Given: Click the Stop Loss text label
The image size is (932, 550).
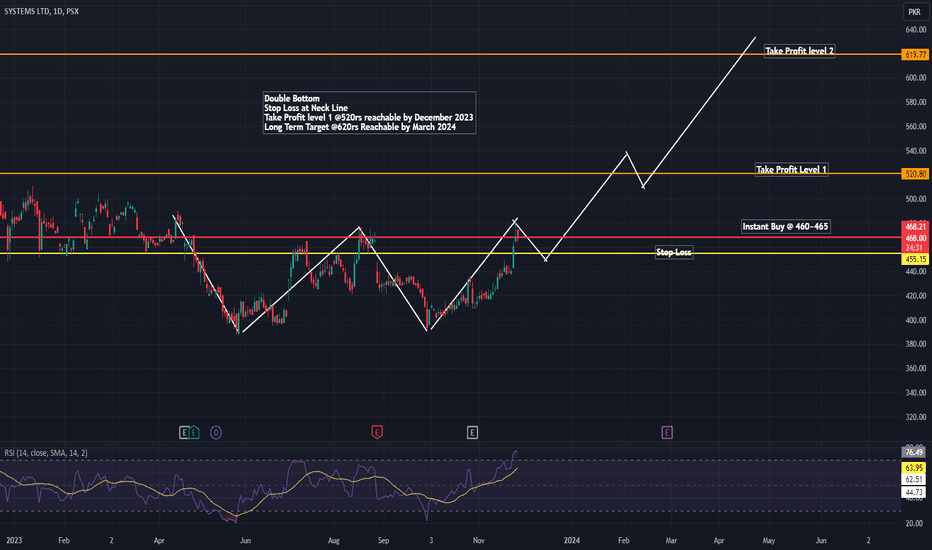Looking at the screenshot, I should [x=673, y=252].
